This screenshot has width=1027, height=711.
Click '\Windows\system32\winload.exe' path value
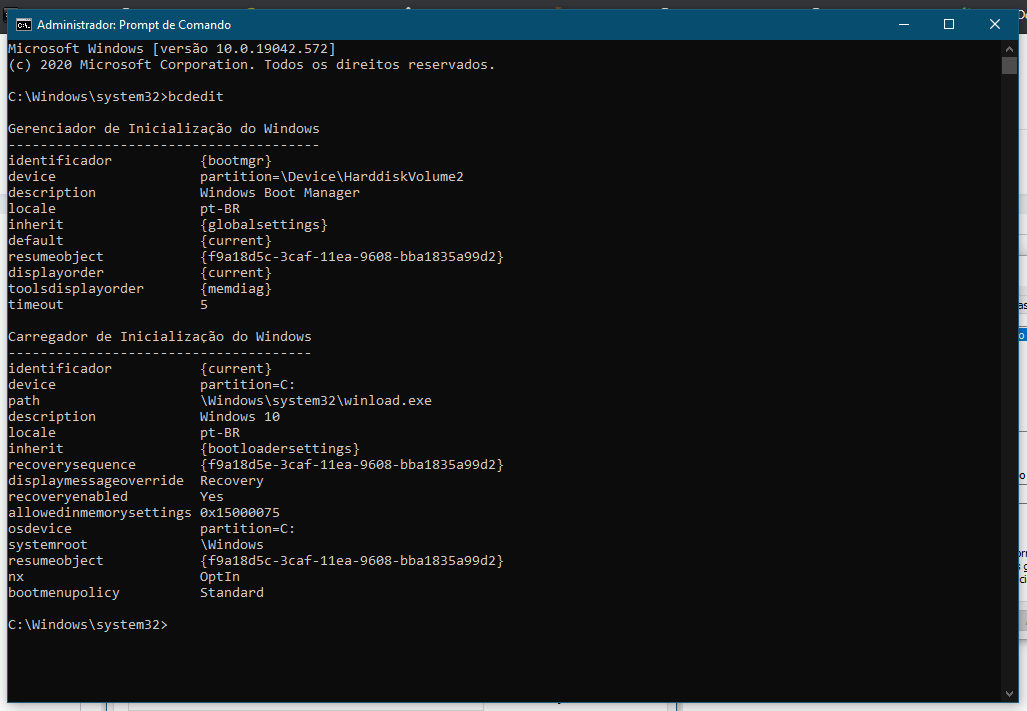pos(316,401)
